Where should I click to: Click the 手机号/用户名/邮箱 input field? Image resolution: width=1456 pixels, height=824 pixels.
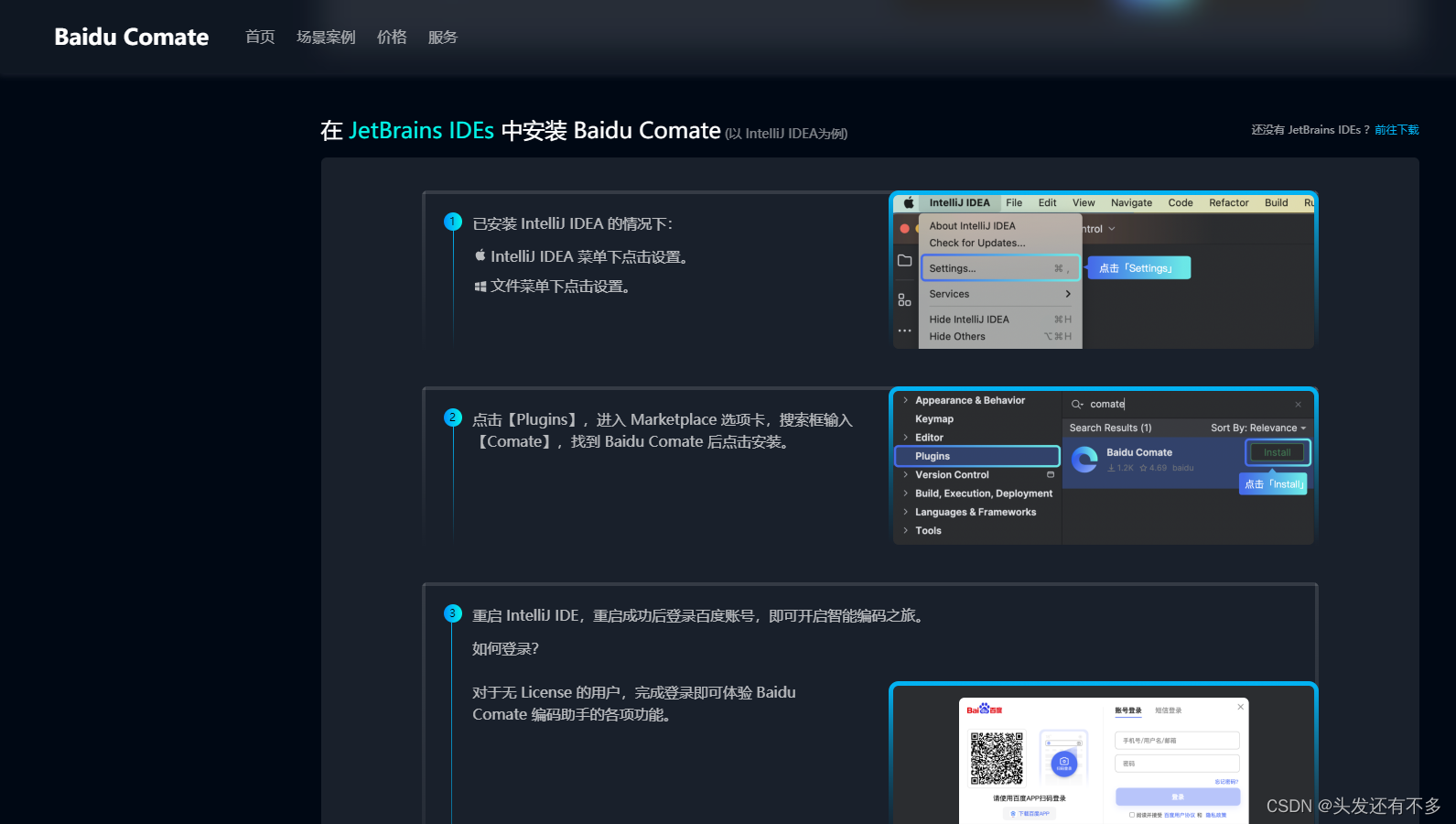pyautogui.click(x=1177, y=741)
